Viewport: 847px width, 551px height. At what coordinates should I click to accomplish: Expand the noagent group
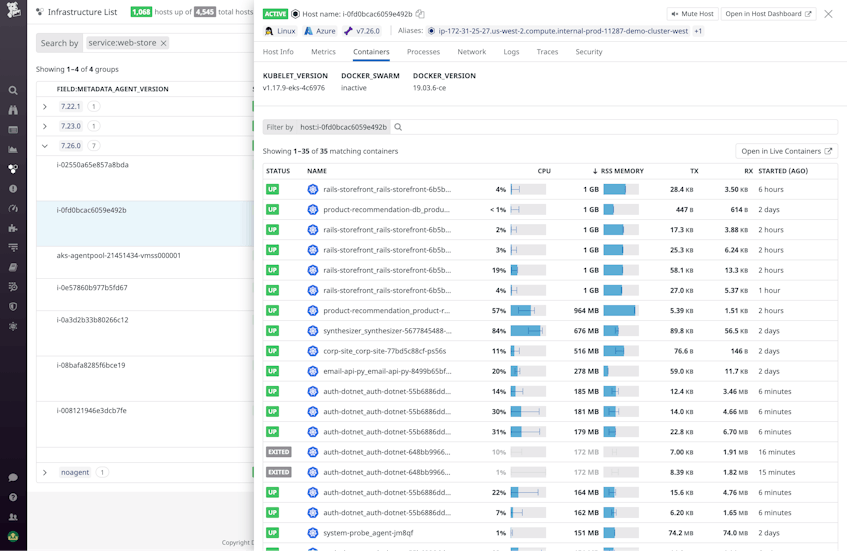[45, 472]
